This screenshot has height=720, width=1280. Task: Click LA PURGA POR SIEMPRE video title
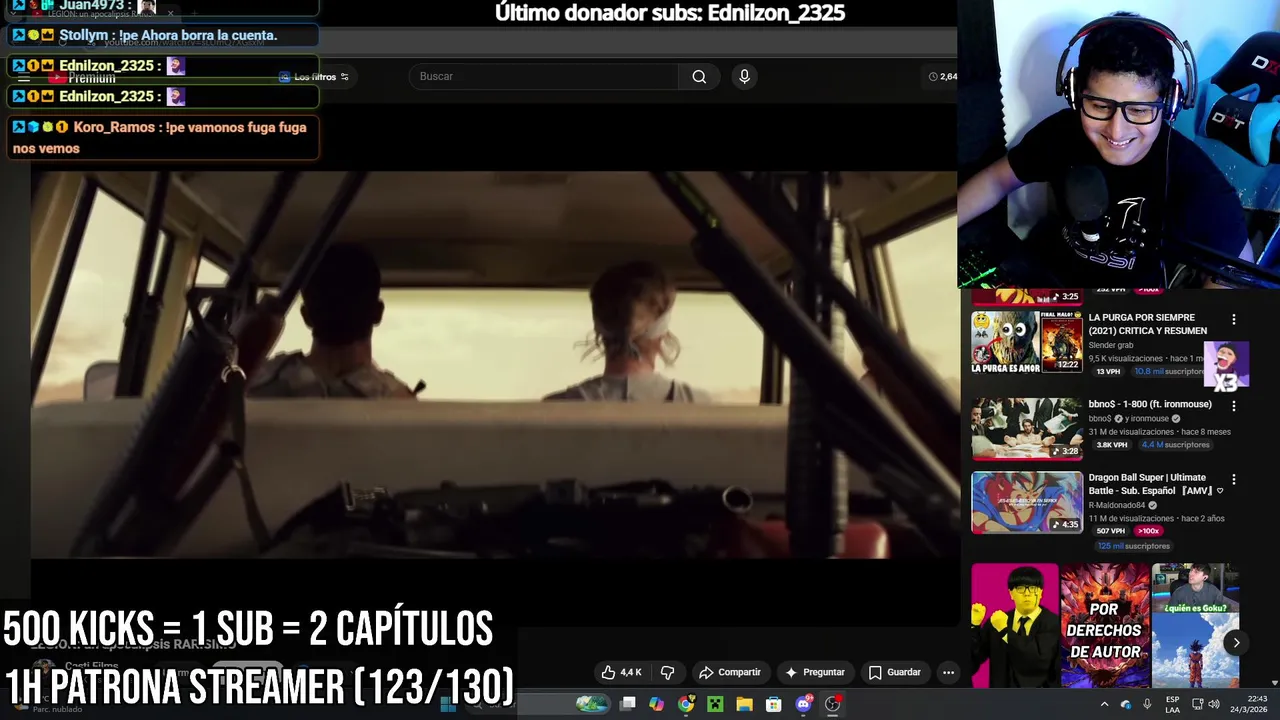[x=1148, y=324]
